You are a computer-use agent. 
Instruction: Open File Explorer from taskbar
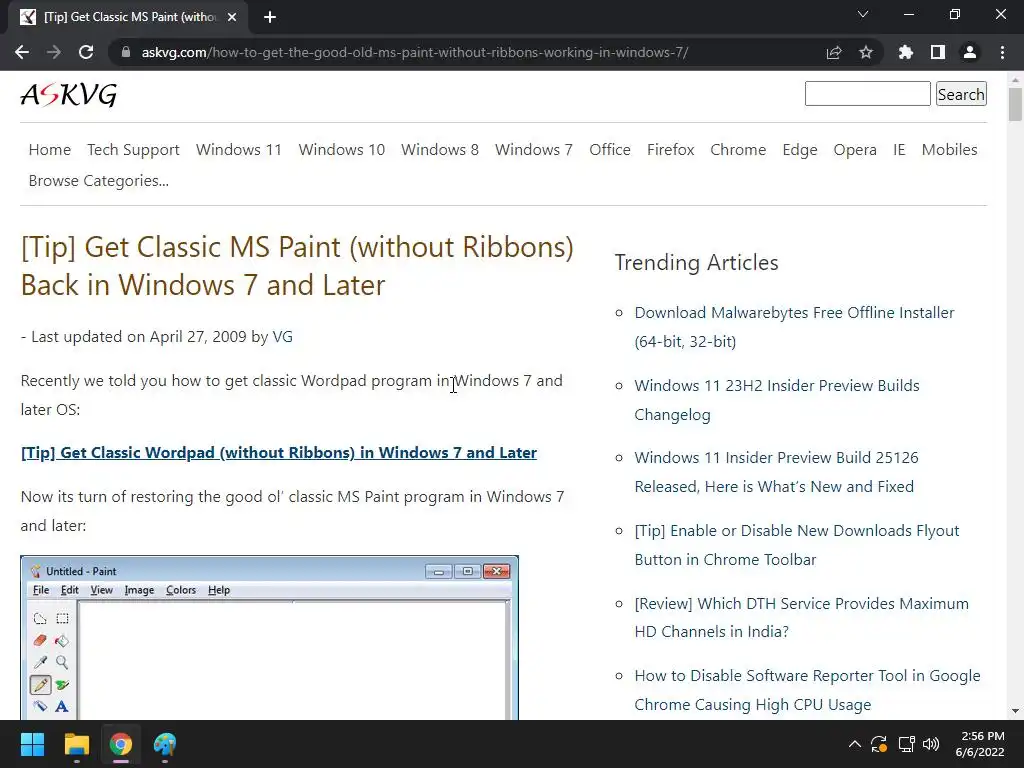pyautogui.click(x=76, y=744)
